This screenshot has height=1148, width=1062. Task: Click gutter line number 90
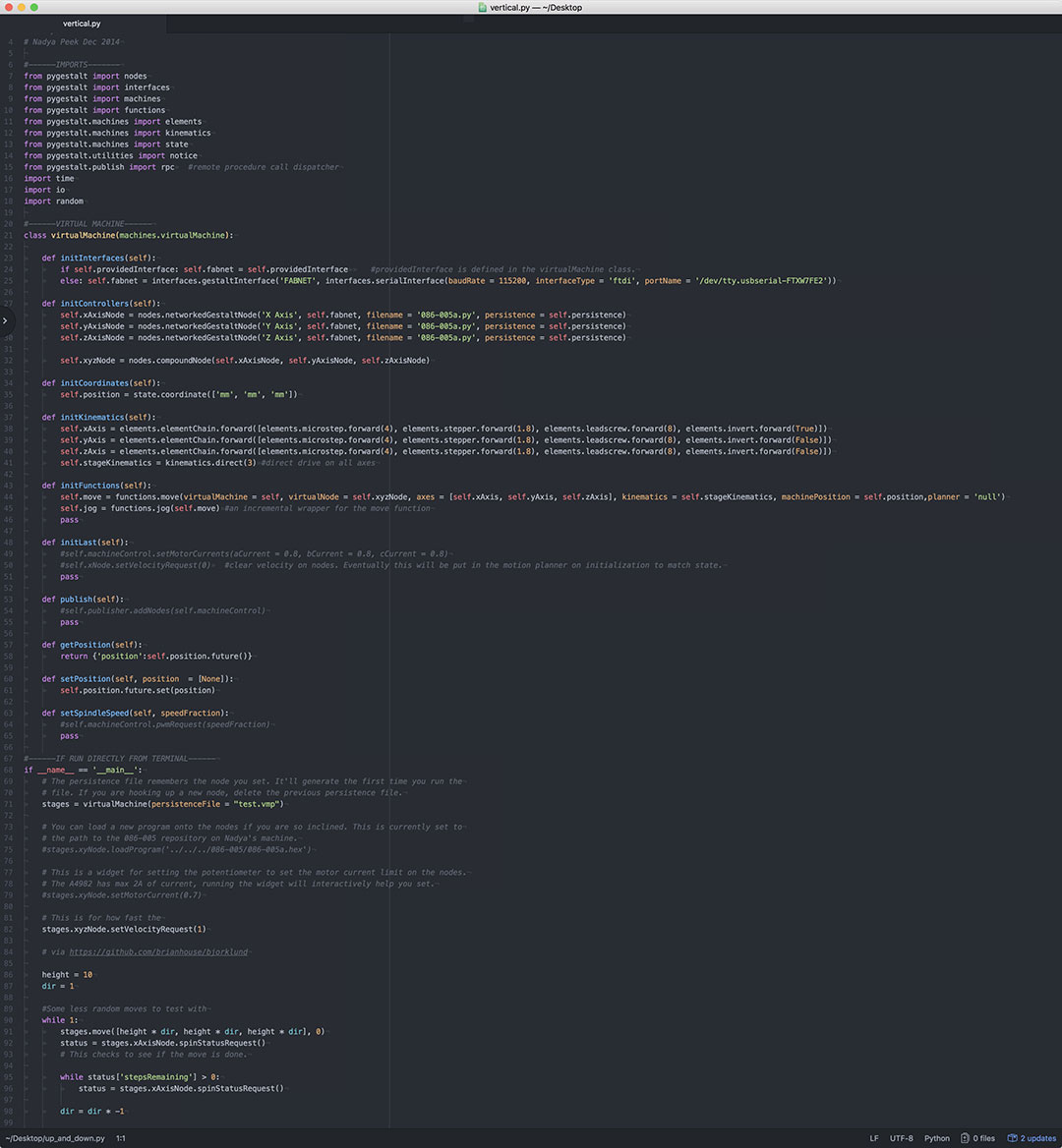[9, 1020]
